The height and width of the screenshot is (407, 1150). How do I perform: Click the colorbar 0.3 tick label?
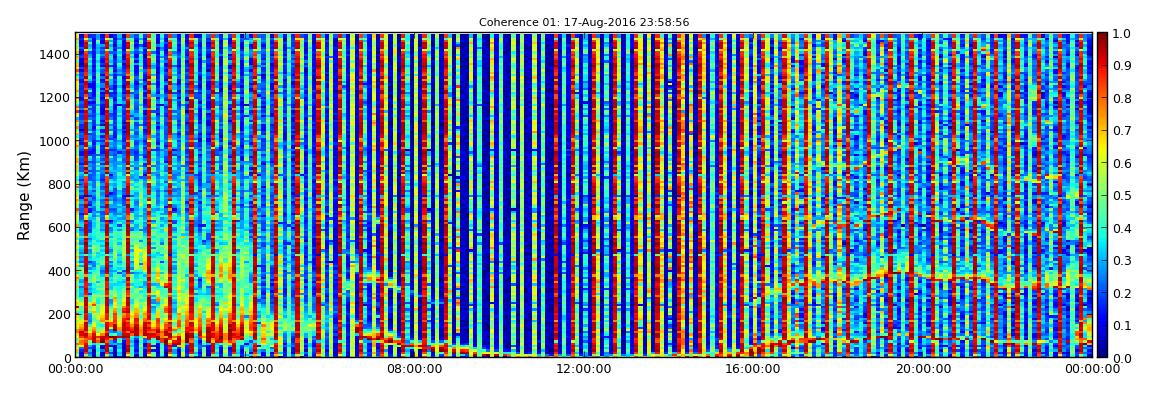1121,260
